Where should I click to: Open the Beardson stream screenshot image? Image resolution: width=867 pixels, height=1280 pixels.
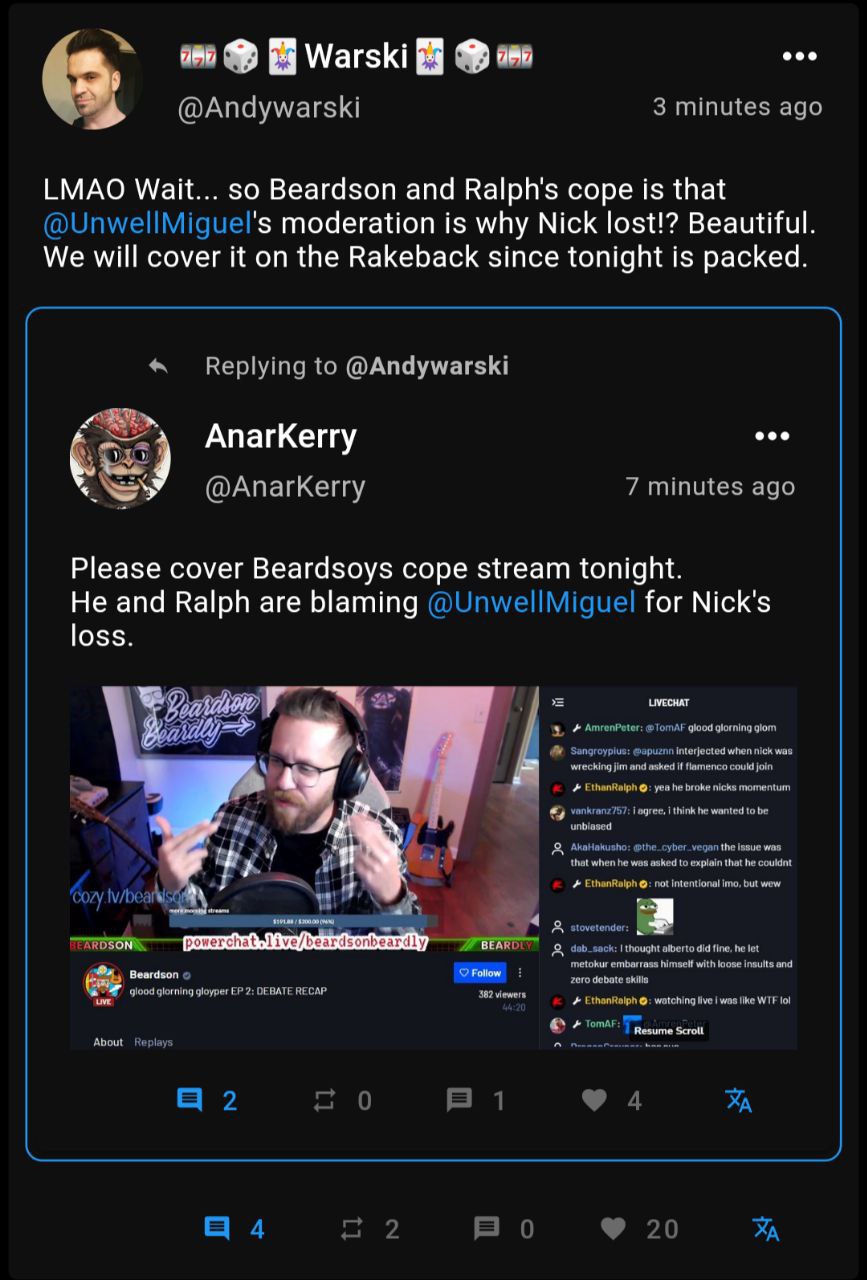(x=433, y=867)
